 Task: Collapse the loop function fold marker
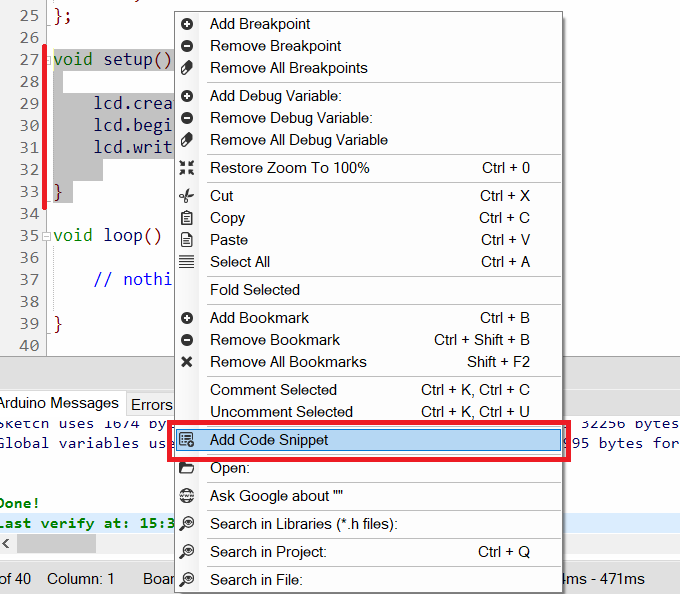[x=46, y=236]
